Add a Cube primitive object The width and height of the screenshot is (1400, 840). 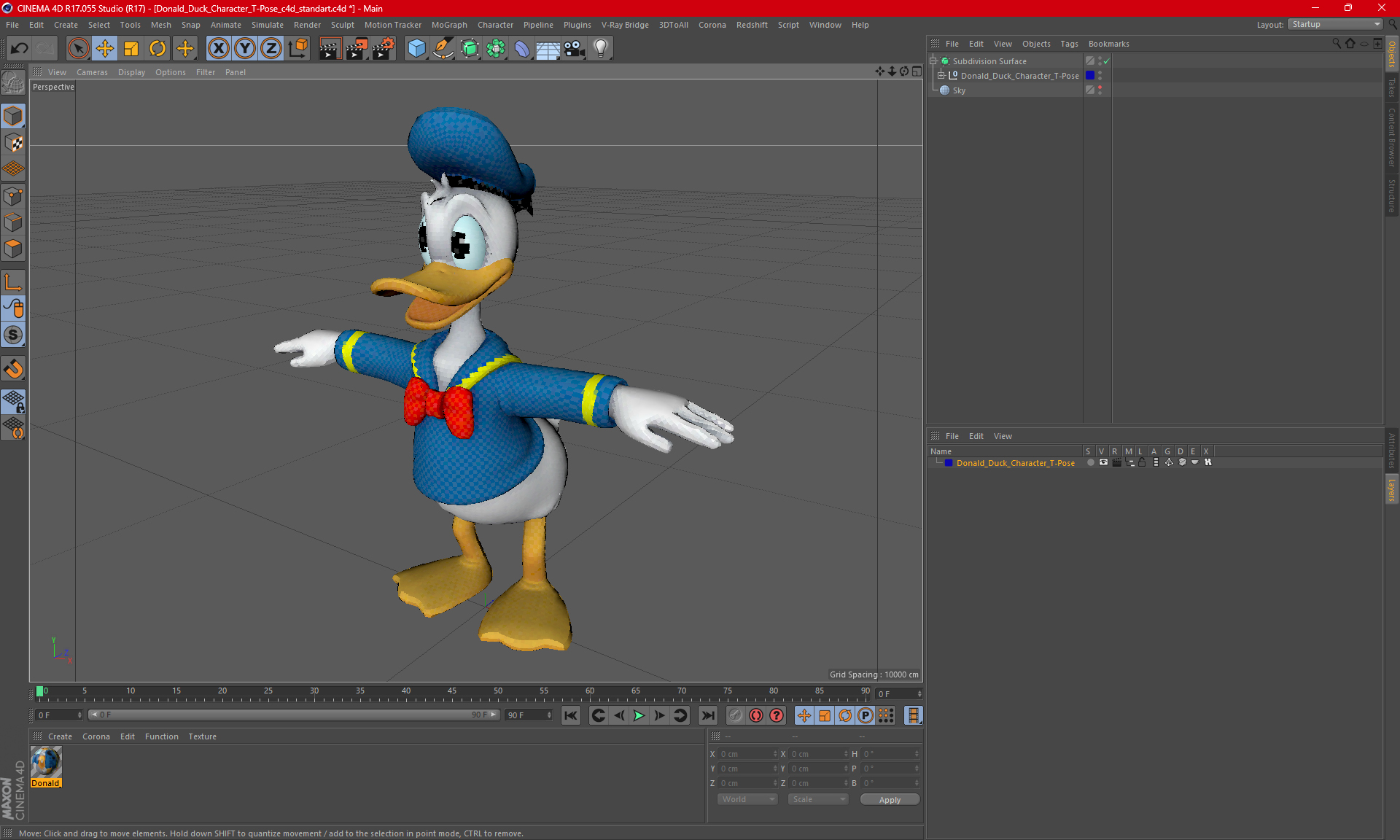coord(416,49)
